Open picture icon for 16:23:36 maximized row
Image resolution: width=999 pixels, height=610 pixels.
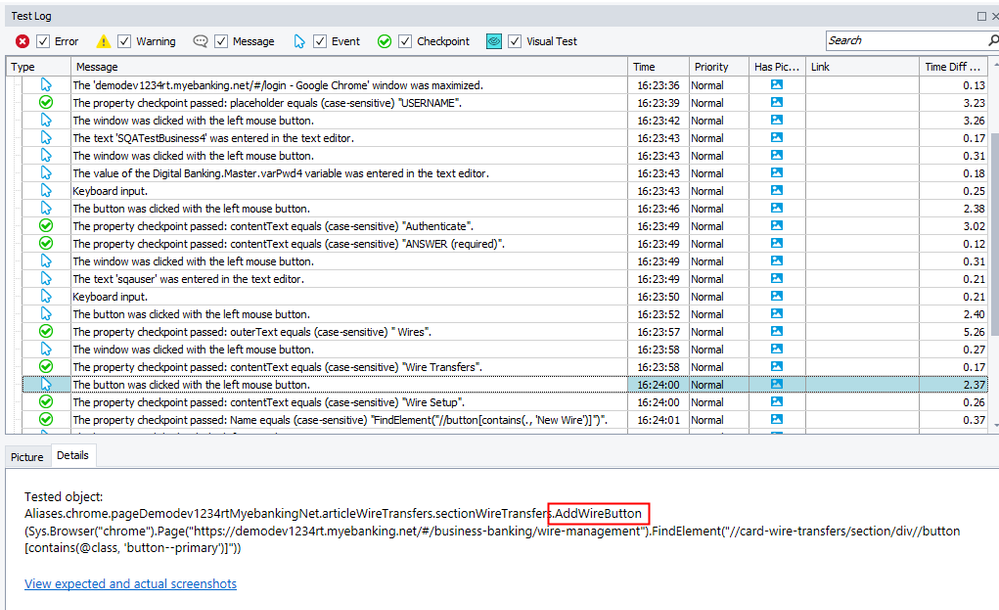tap(777, 85)
